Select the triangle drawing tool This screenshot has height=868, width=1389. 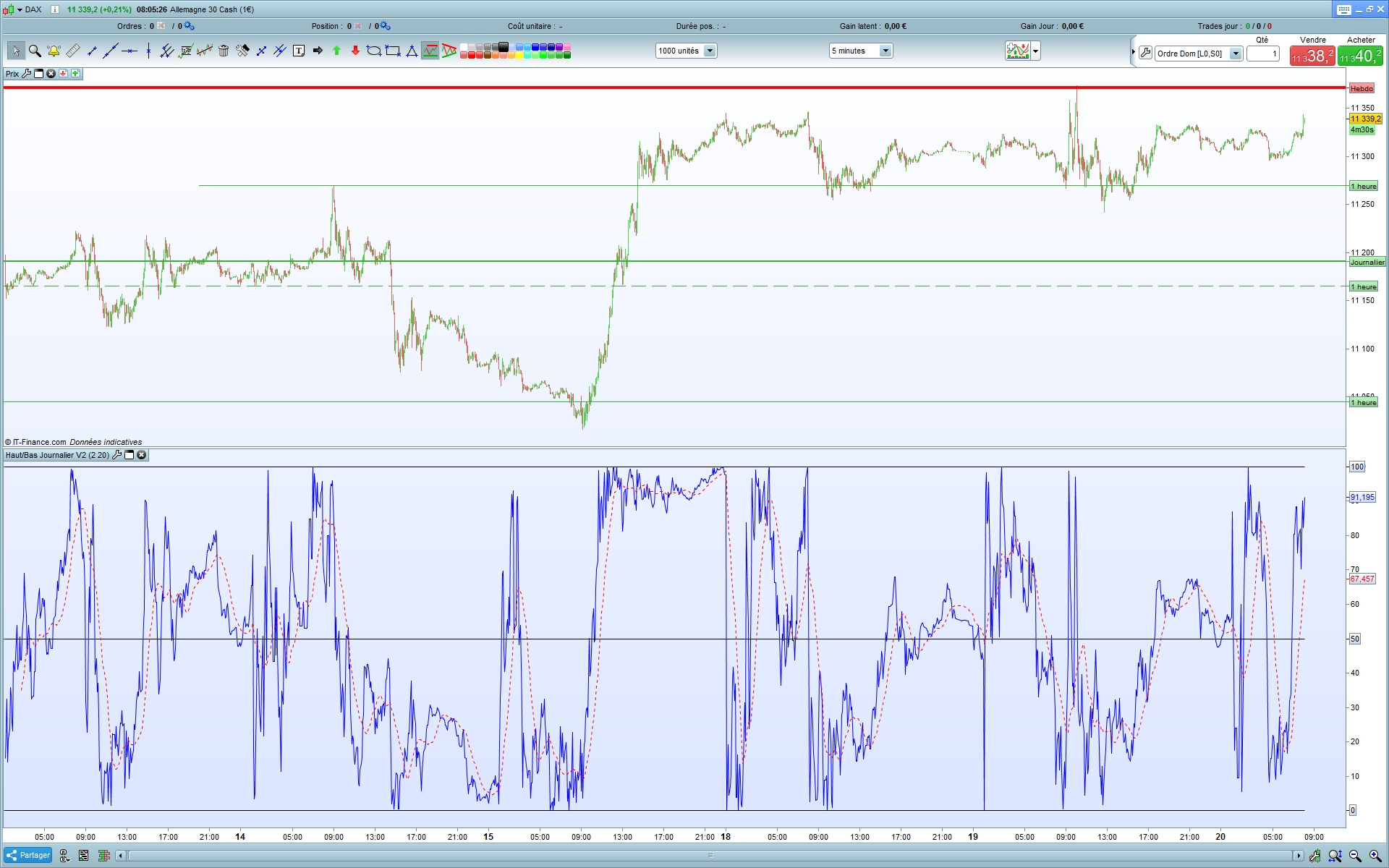(x=412, y=51)
